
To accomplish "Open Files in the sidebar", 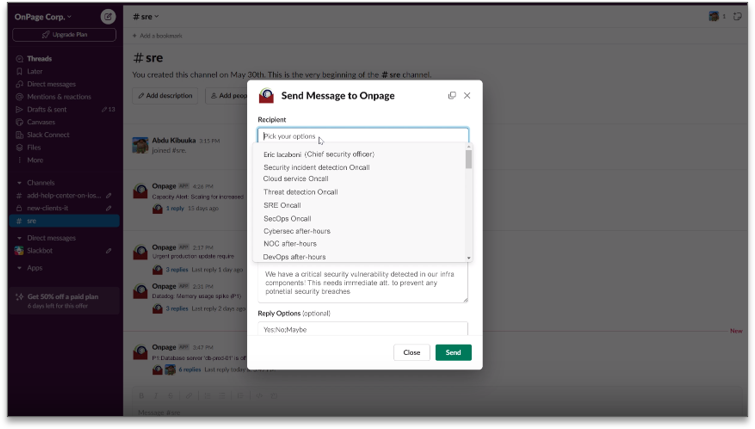I will [34, 147].
